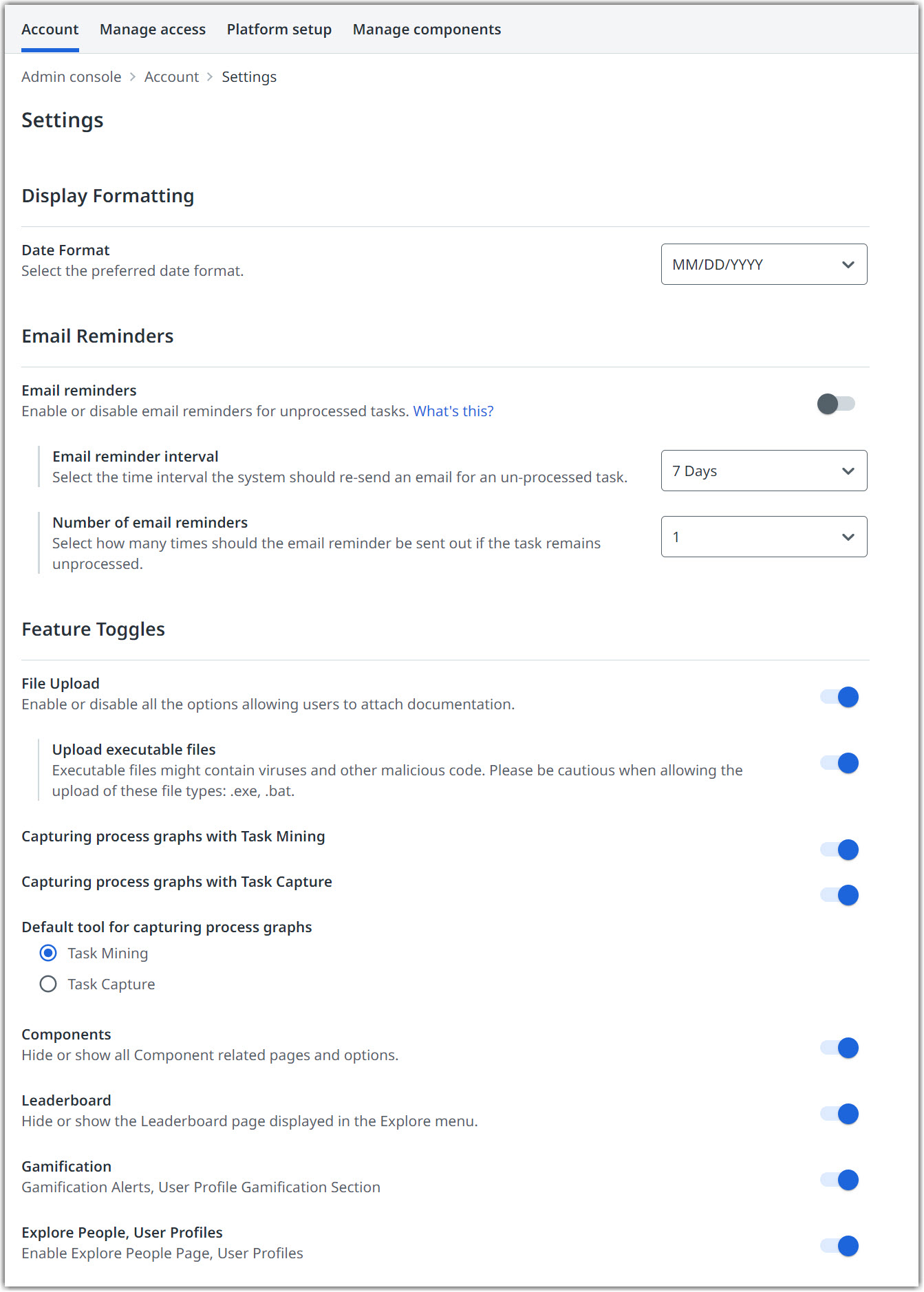
Task: Switch off the Components toggle
Action: pos(839,1048)
